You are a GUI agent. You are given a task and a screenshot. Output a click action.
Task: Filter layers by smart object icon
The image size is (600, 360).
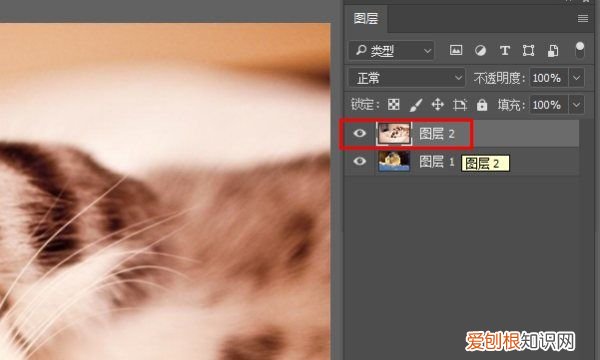pyautogui.click(x=553, y=50)
